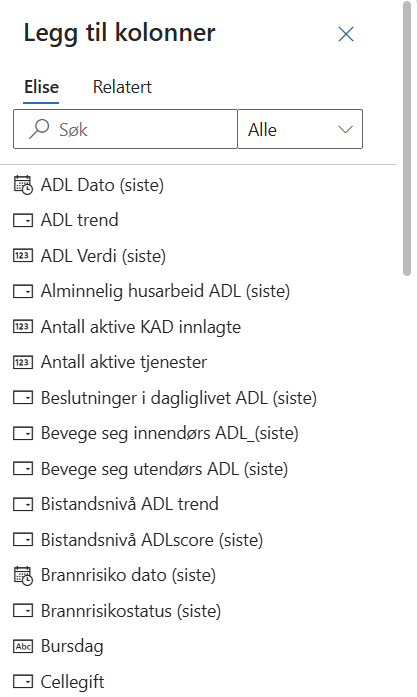Viewport: 417px width, 697px height.
Task: Open the Alle filter dropdown
Action: [300, 129]
